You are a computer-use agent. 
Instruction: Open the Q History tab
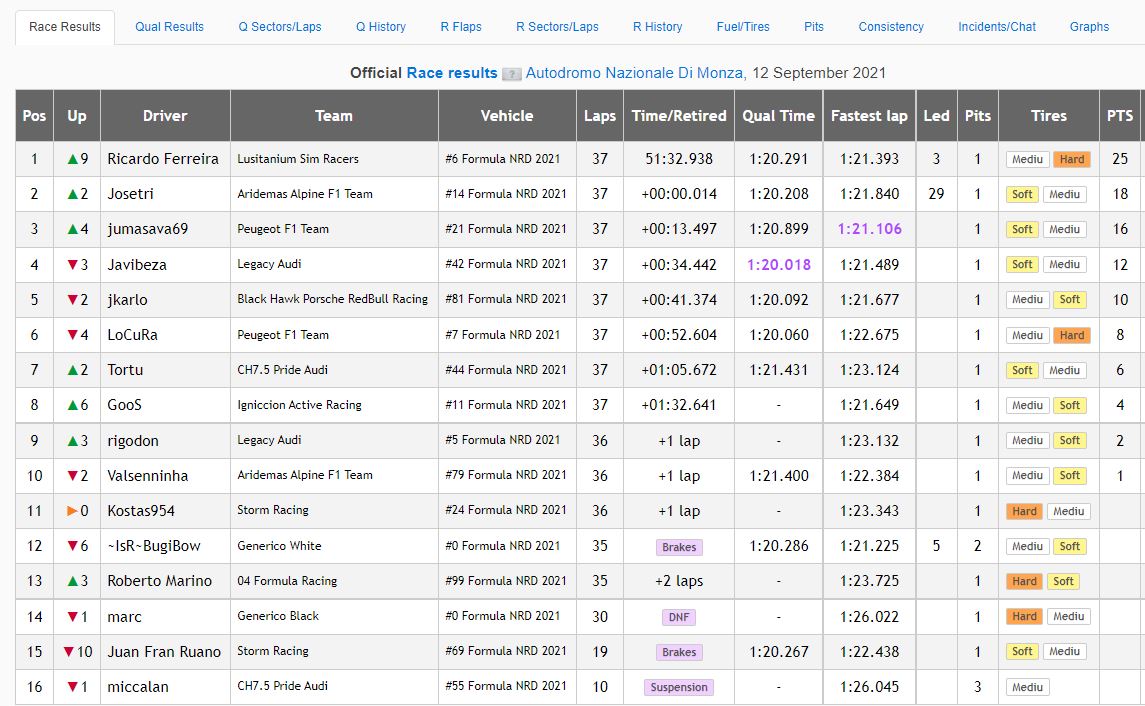(380, 27)
